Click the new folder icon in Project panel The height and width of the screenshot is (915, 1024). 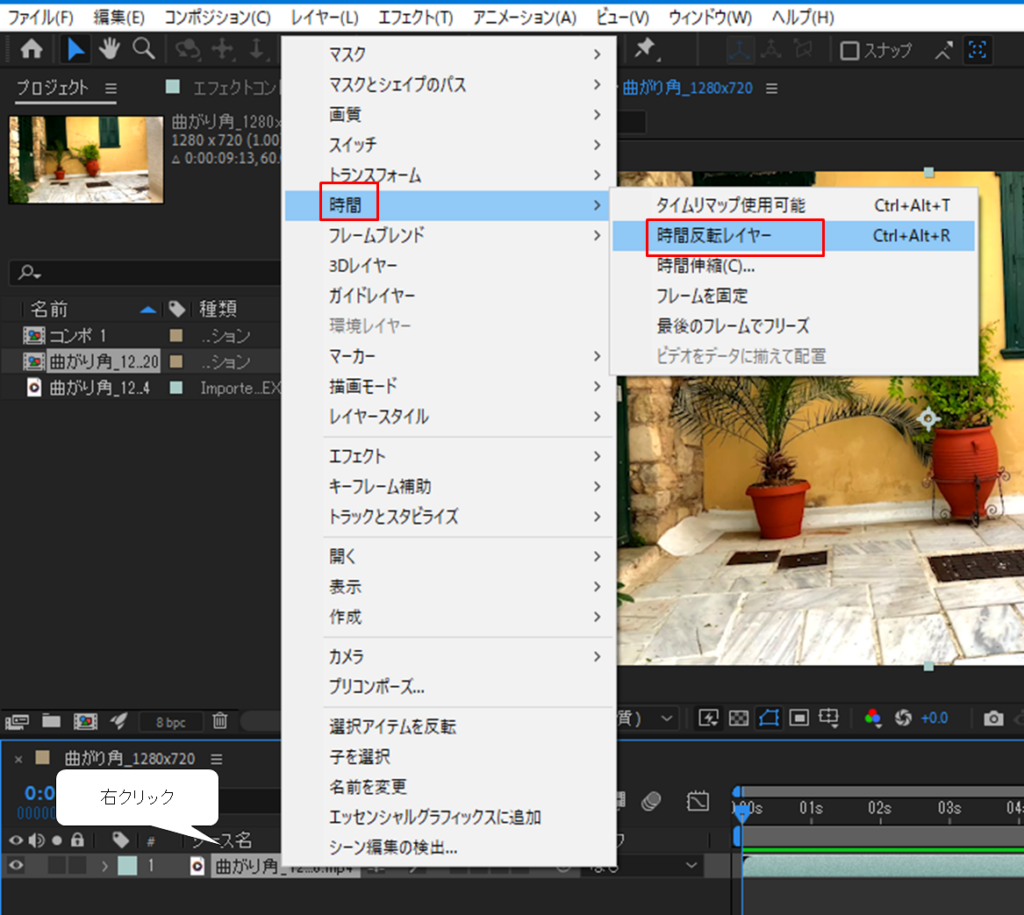pyautogui.click(x=51, y=719)
